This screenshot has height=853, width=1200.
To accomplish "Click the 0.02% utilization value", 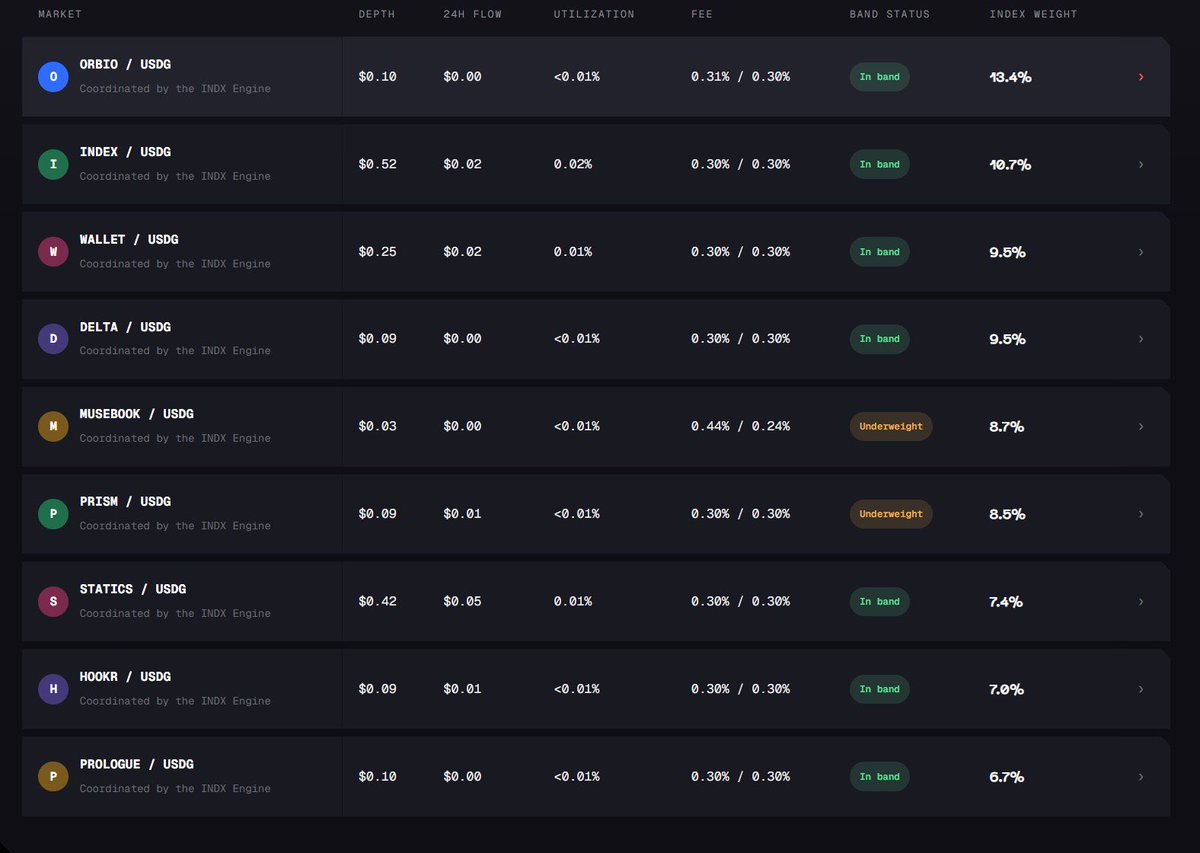I will point(572,164).
